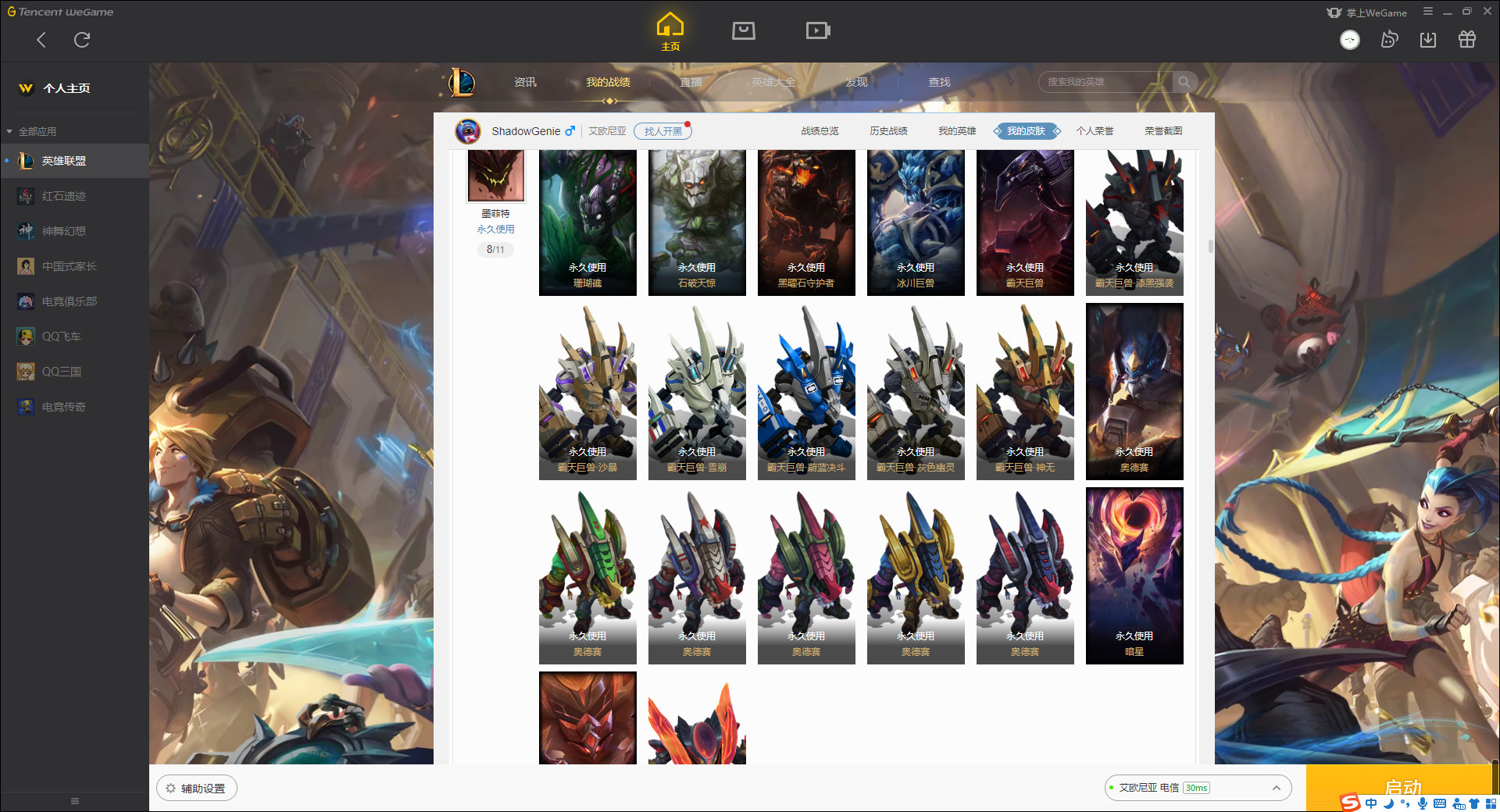
Task: Open the 资讯 tab
Action: (x=525, y=82)
